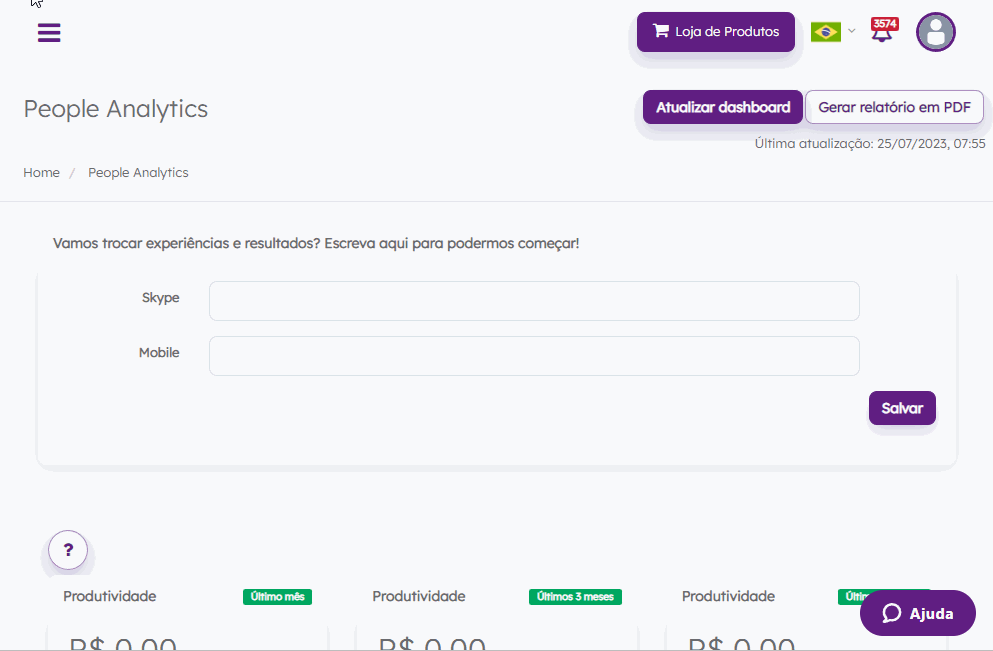993x651 pixels.
Task: Click Atualizar dashboard button
Action: coord(722,107)
